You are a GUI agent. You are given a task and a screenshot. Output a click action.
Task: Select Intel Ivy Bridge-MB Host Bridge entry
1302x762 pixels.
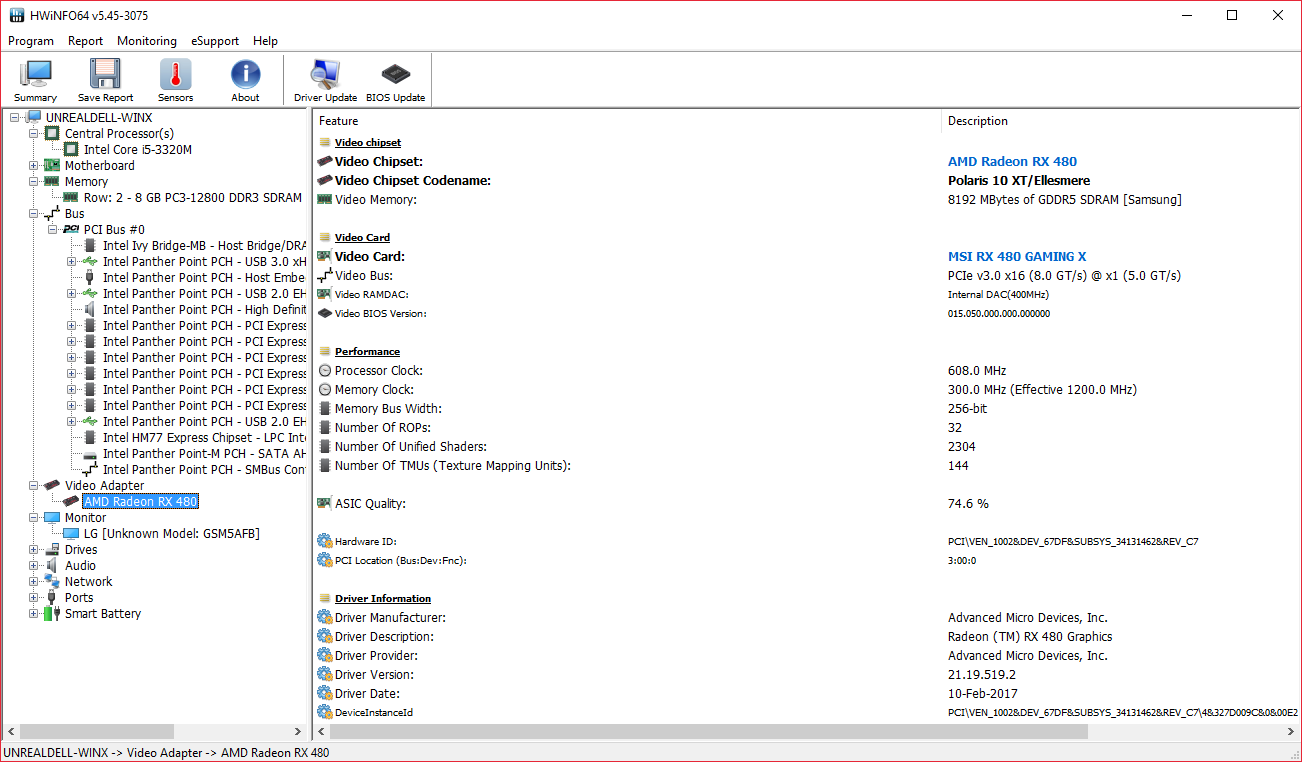204,246
